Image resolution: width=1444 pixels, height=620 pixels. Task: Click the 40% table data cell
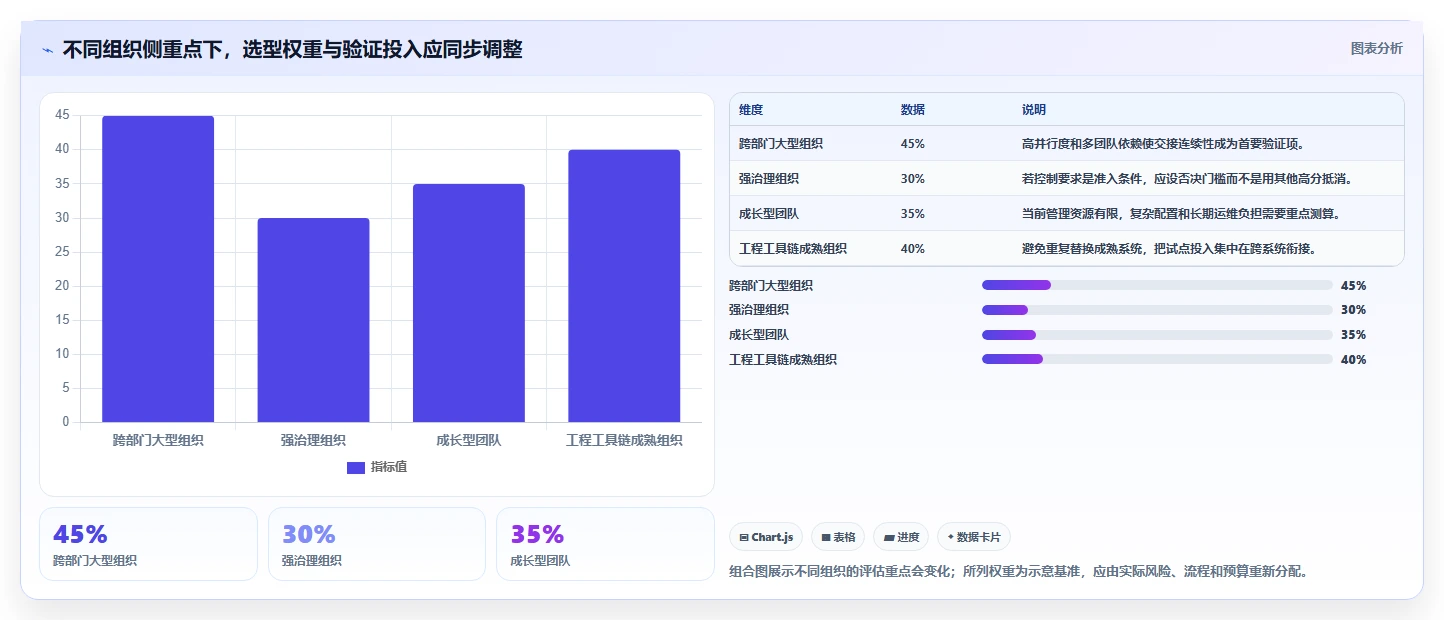pos(912,249)
